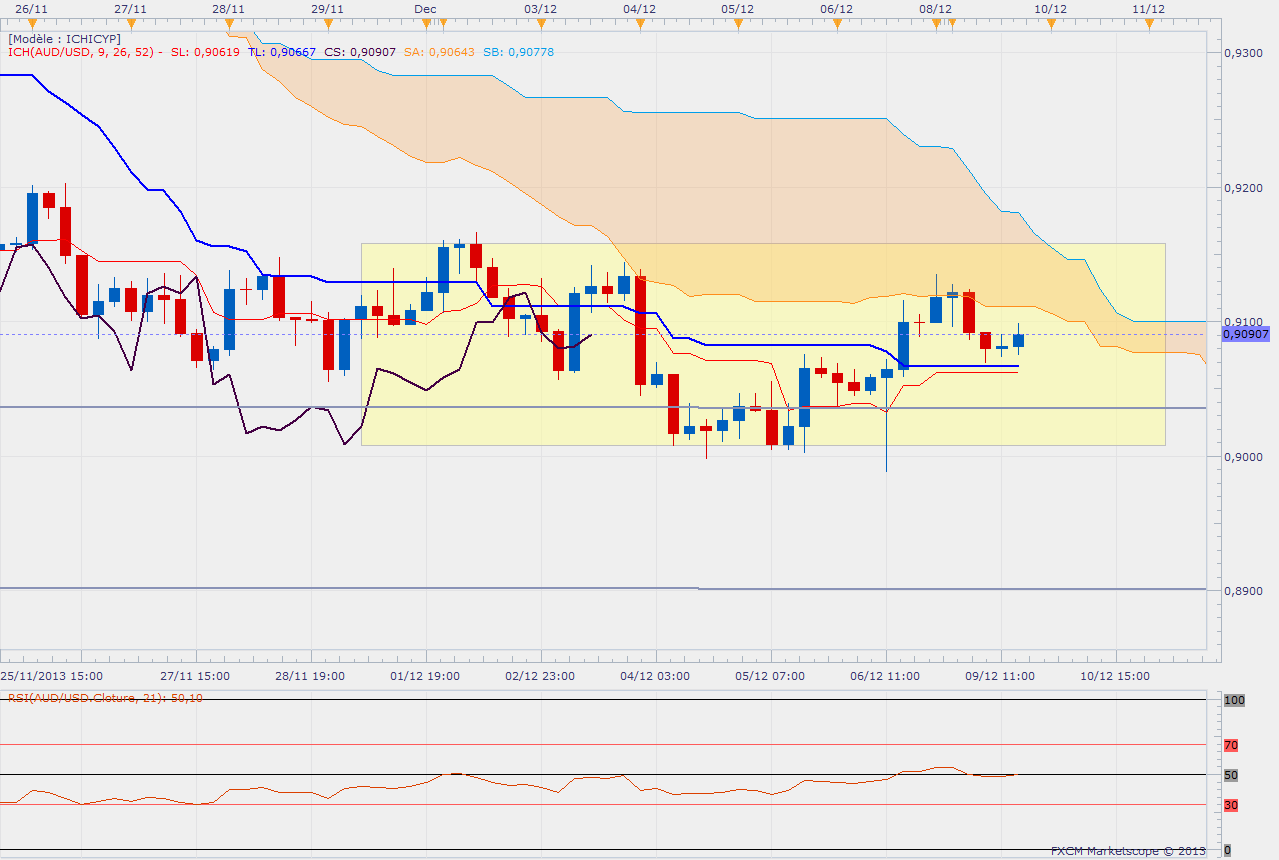Click the 04/12 03:00 time label
1279x860 pixels.
[x=656, y=676]
